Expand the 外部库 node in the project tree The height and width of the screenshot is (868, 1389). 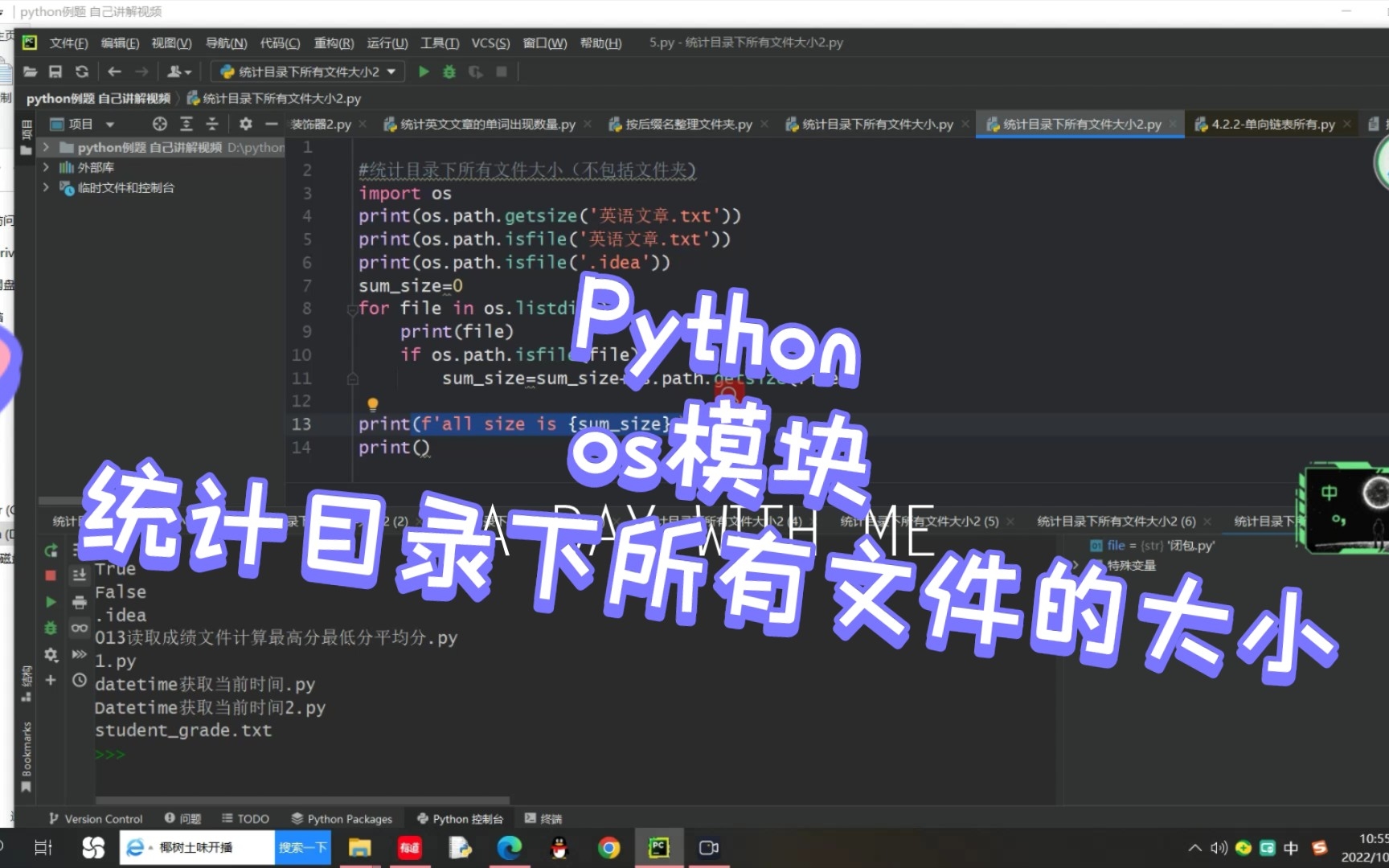tap(47, 167)
